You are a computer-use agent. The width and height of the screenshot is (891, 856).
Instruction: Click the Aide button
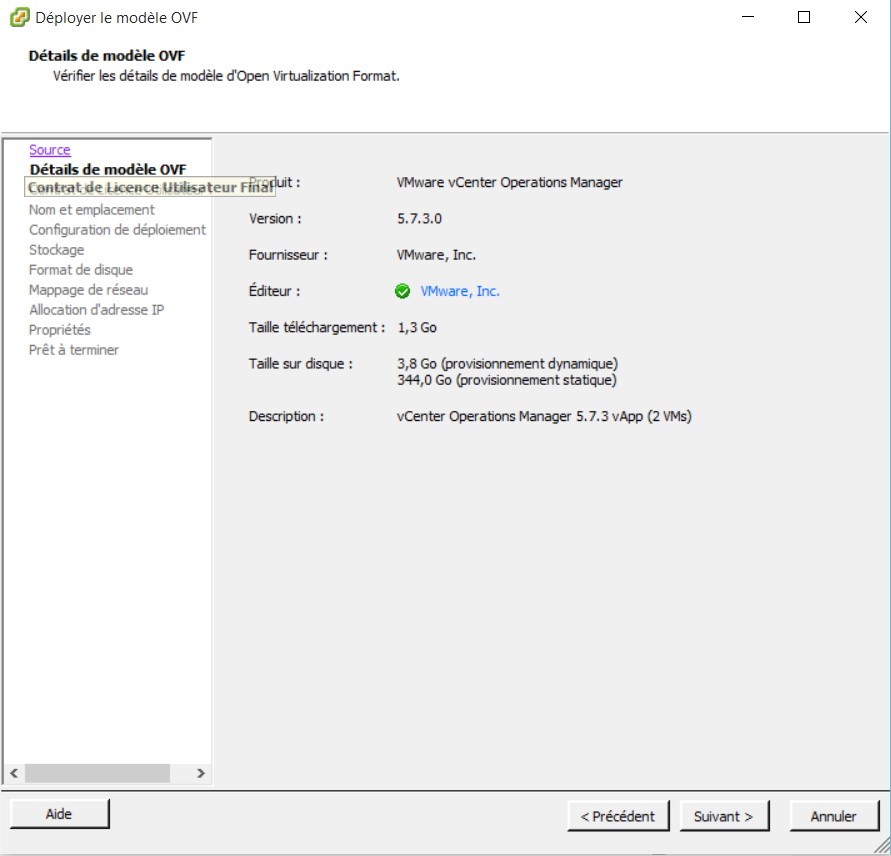[x=59, y=814]
